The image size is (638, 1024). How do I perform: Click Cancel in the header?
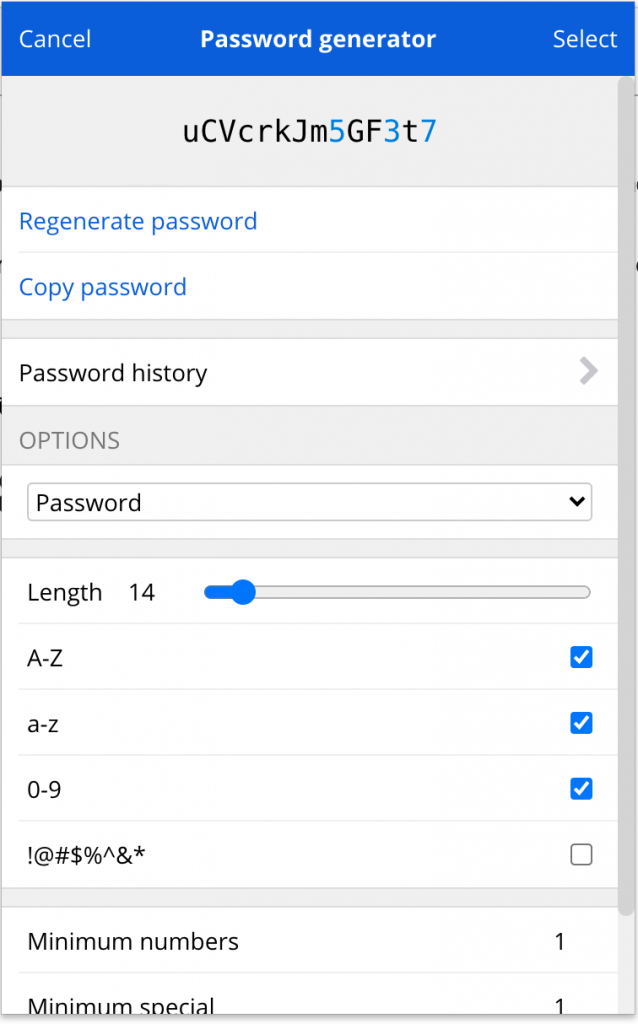click(x=55, y=39)
